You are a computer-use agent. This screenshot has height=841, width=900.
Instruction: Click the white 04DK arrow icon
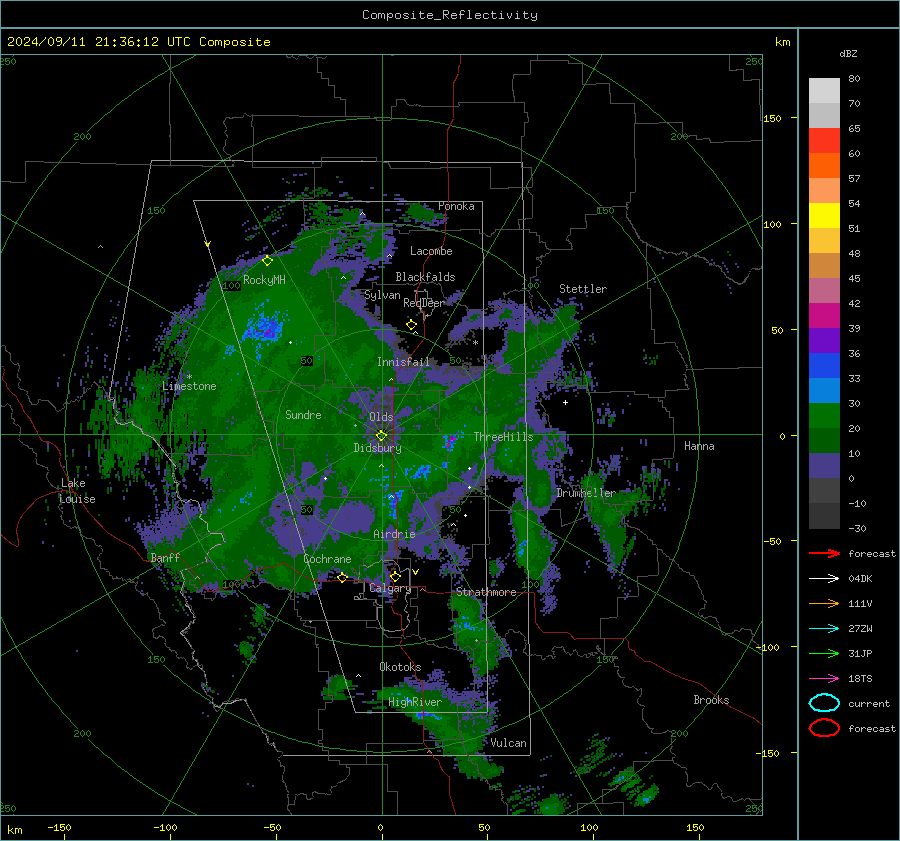point(824,579)
